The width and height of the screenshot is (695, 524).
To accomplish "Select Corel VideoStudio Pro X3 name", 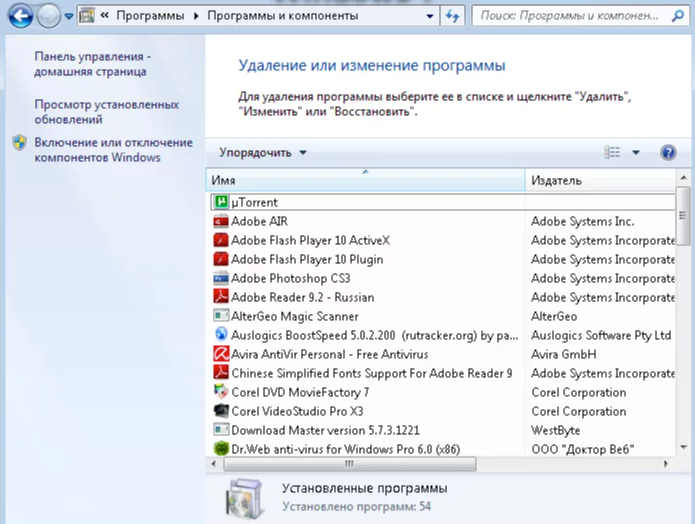I will 297,411.
